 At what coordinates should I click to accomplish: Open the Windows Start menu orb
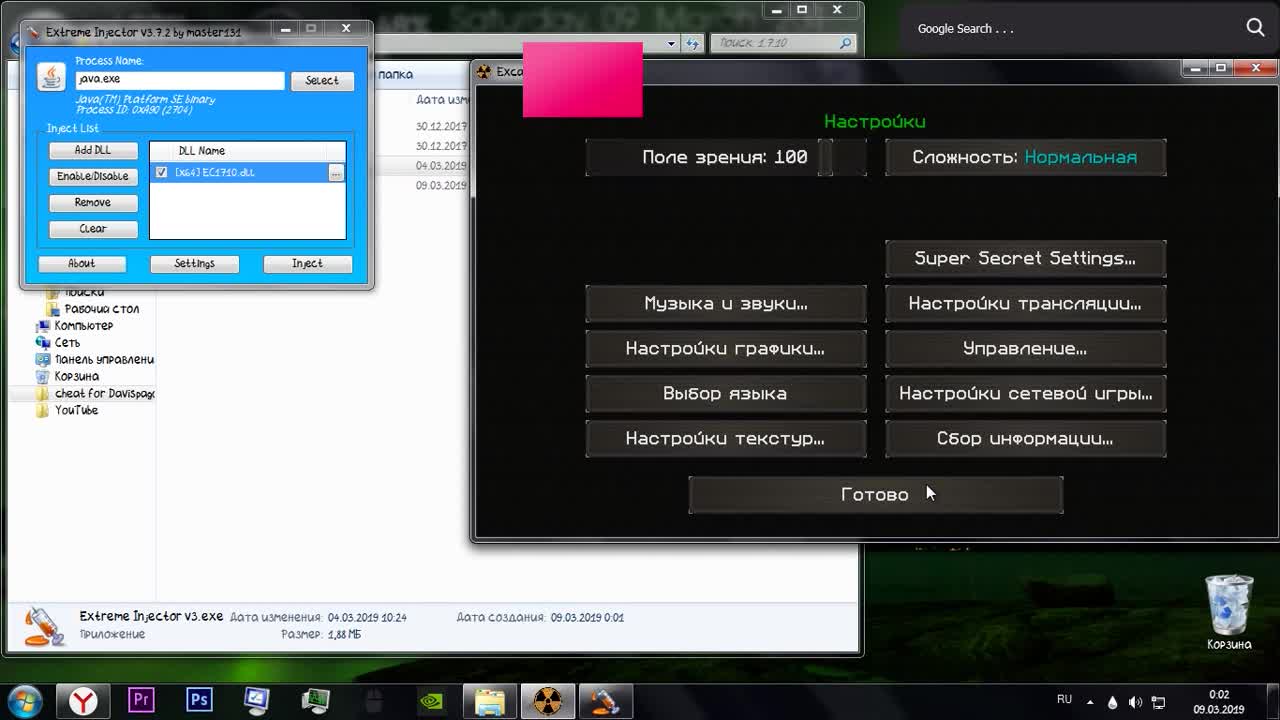[x=25, y=701]
